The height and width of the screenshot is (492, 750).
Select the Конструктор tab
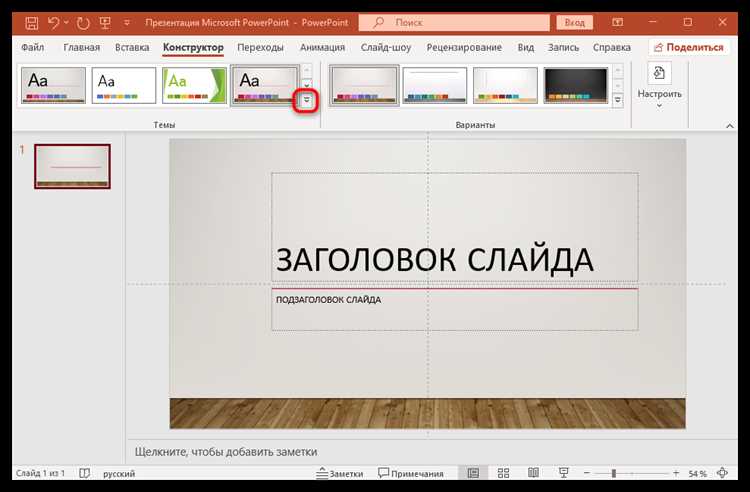[193, 47]
